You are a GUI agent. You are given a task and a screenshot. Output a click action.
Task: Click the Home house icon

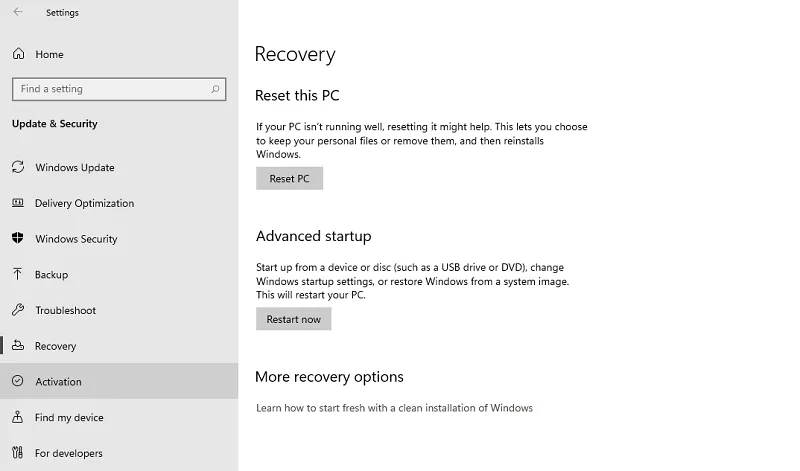pos(18,54)
